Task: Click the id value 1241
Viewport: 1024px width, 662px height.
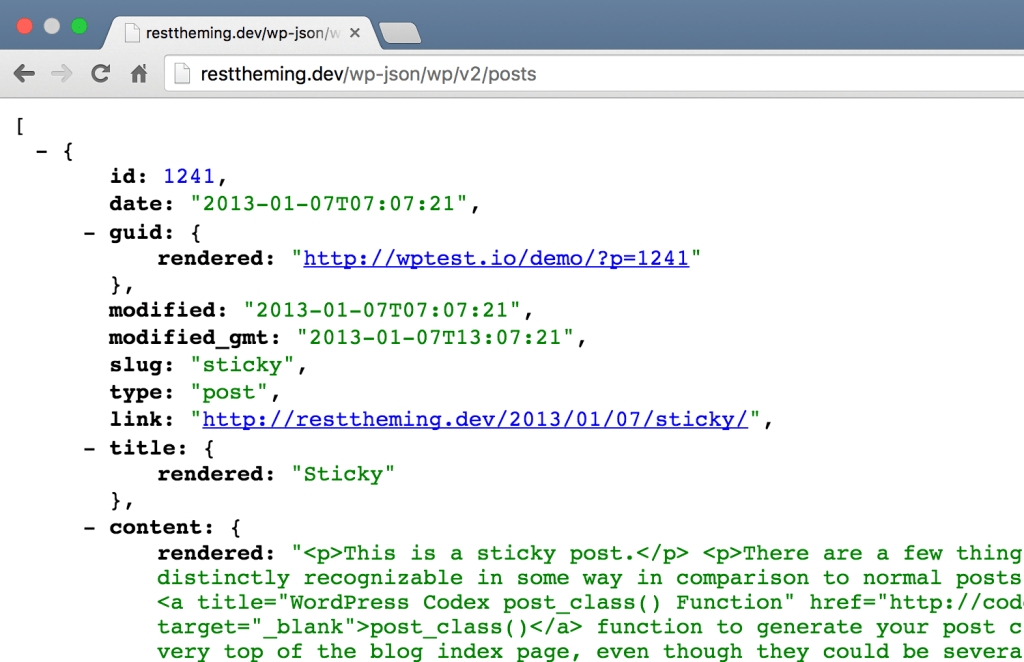Action: pyautogui.click(x=189, y=177)
